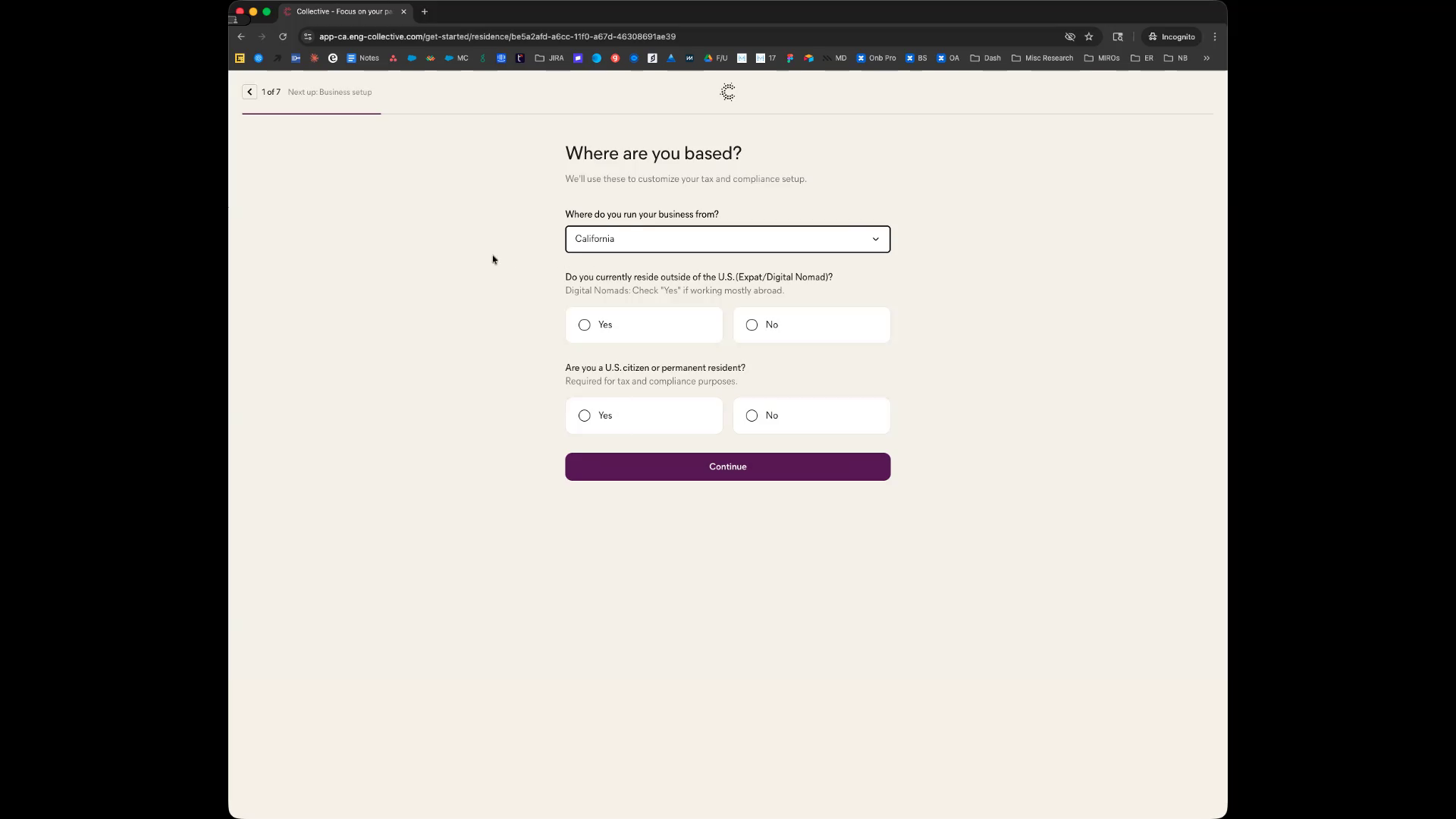Open a new browser tab
This screenshot has width=1456, height=819.
tap(425, 11)
